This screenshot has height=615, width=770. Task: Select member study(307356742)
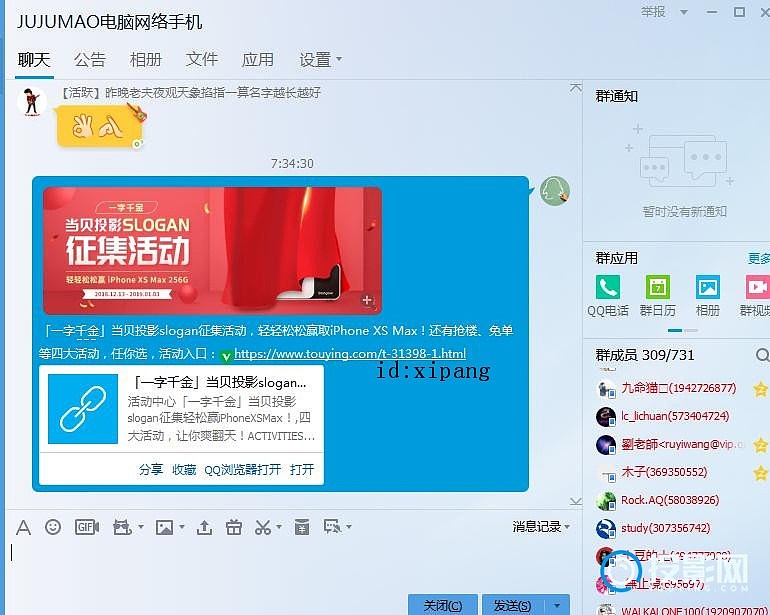tap(665, 528)
